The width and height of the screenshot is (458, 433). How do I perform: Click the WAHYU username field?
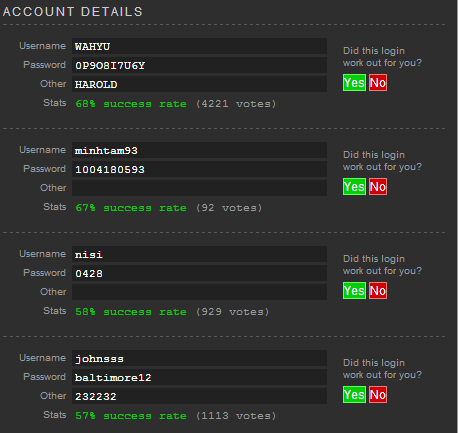[199, 46]
